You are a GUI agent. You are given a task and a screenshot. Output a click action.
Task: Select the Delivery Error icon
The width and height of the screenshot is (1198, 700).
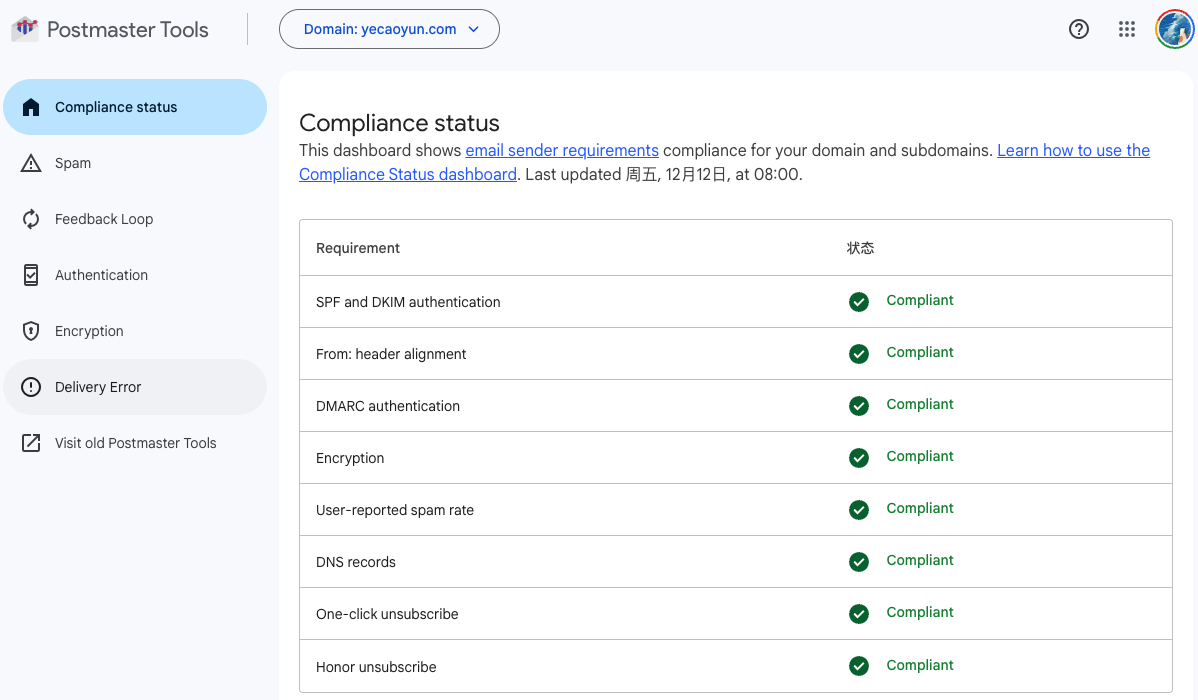tap(30, 386)
